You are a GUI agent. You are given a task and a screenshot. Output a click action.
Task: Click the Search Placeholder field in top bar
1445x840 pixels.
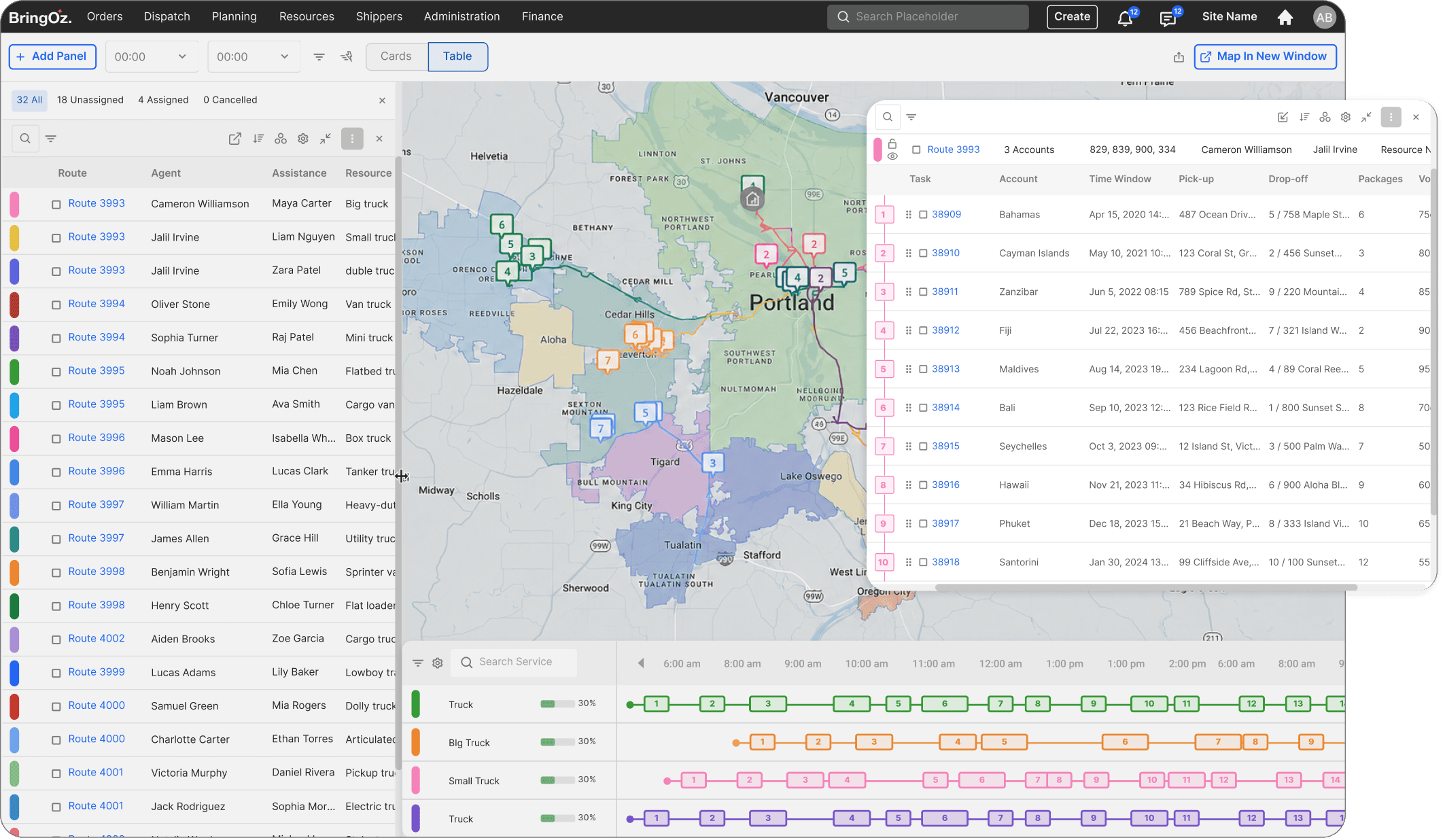click(928, 17)
